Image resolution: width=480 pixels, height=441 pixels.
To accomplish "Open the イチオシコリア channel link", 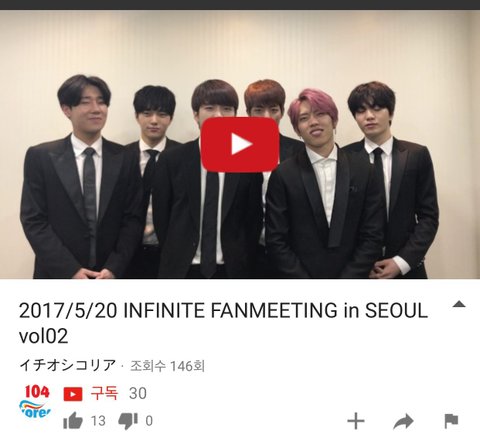I will click(x=67, y=365).
